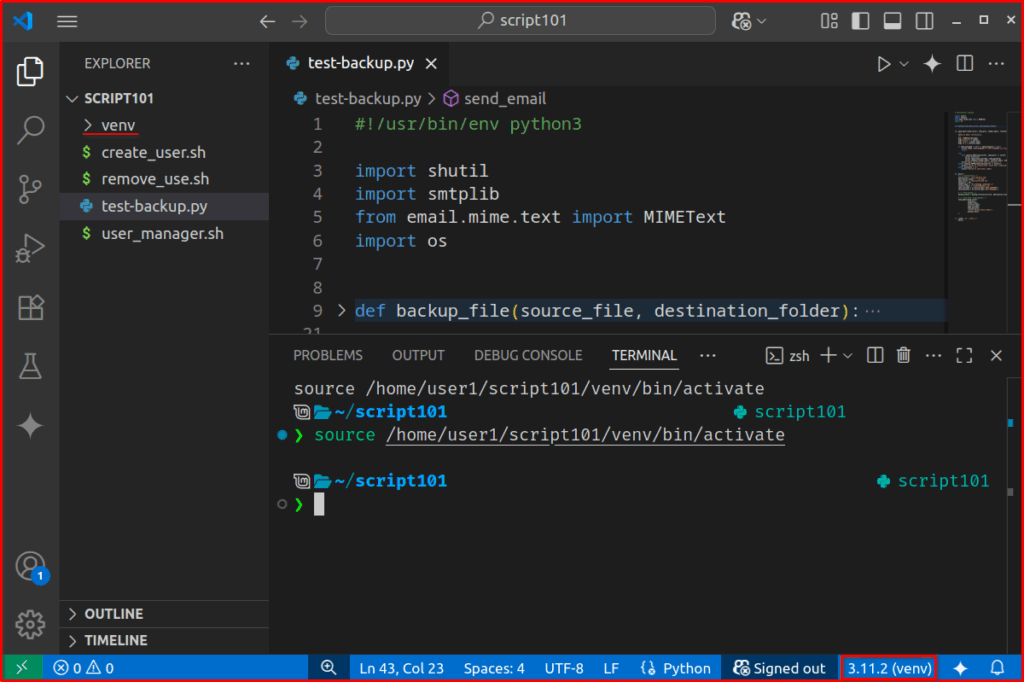Open the Customize Layout button
Image resolution: width=1024 pixels, height=682 pixels.
829,21
